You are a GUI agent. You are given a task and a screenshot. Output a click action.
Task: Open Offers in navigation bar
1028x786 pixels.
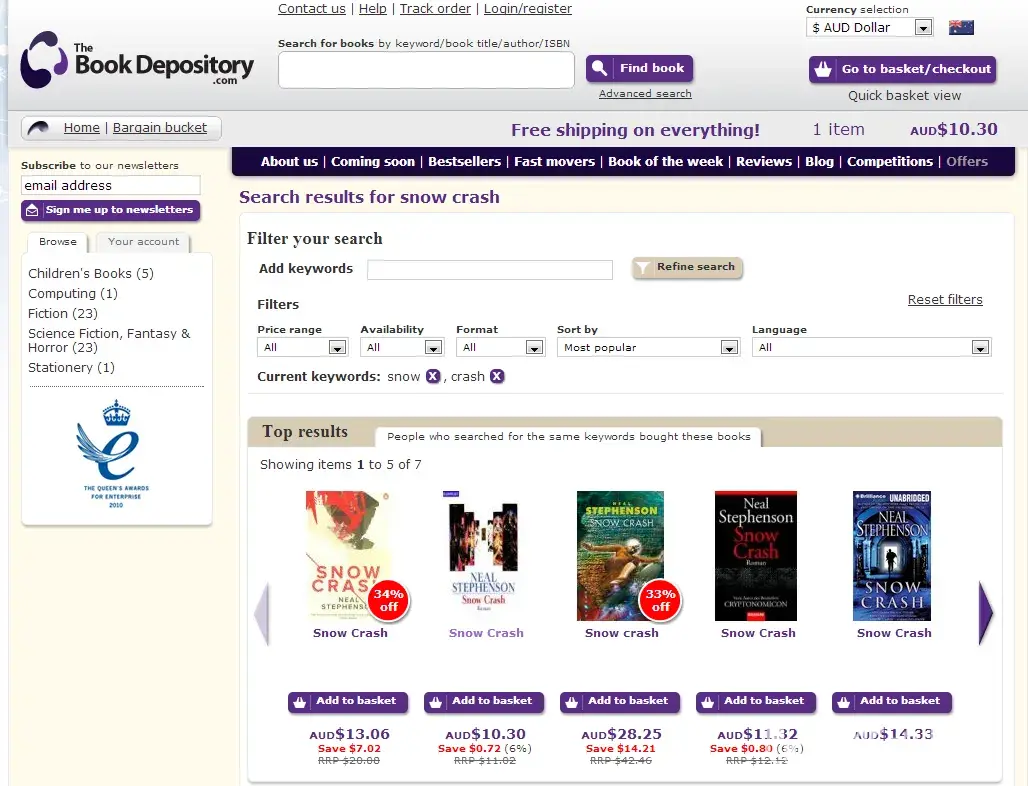pyautogui.click(x=967, y=161)
